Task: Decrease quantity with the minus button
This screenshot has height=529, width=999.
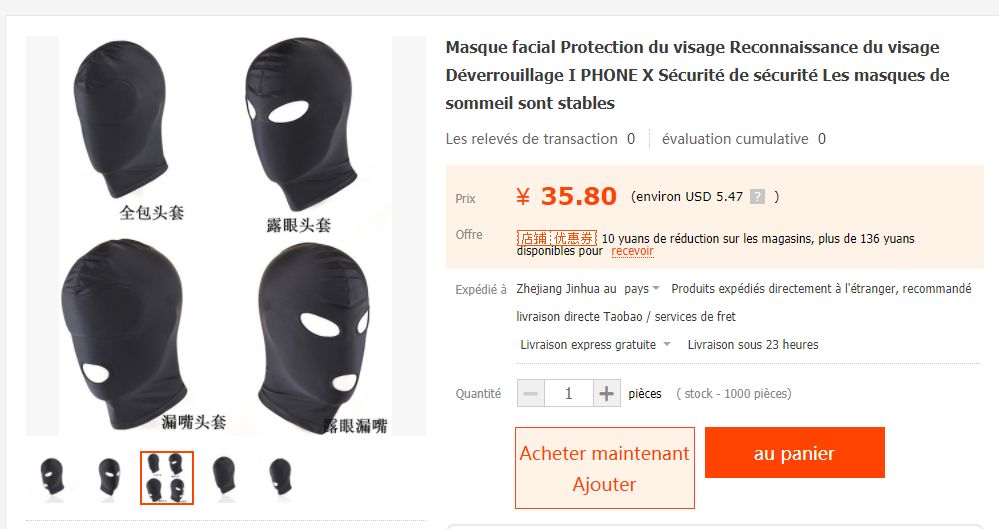Action: click(530, 393)
